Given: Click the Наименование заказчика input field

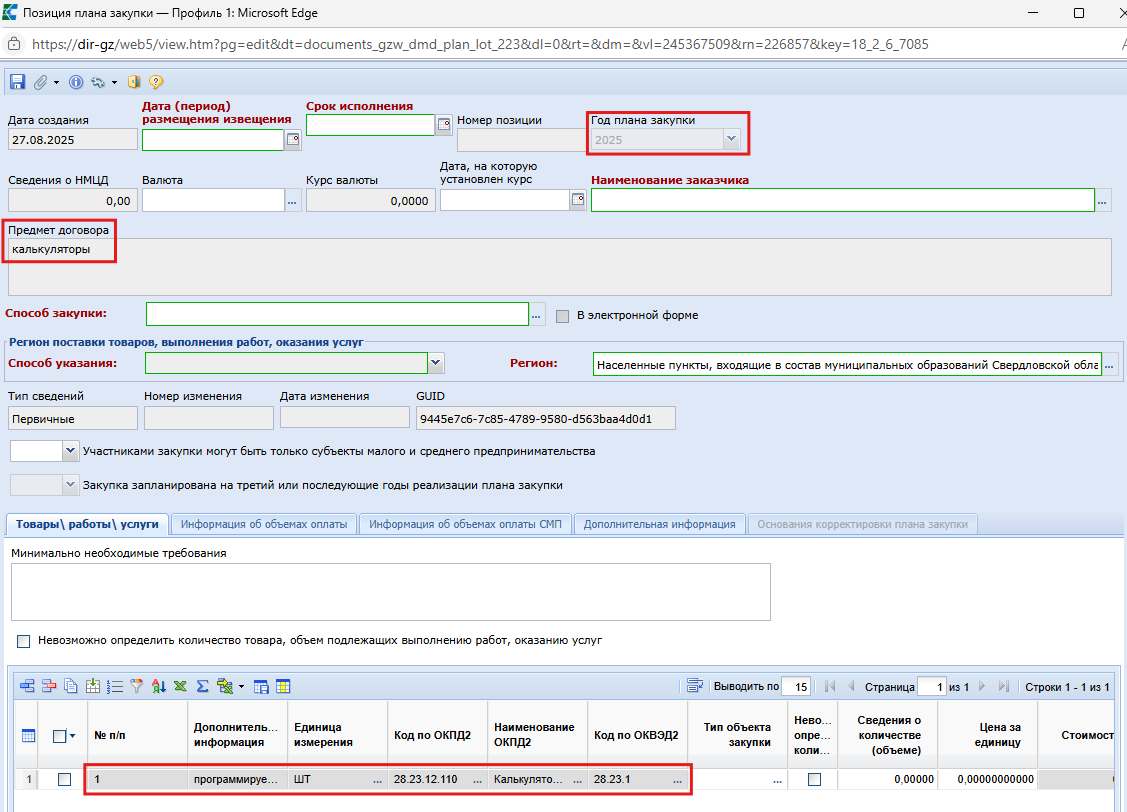Looking at the screenshot, I should [842, 200].
